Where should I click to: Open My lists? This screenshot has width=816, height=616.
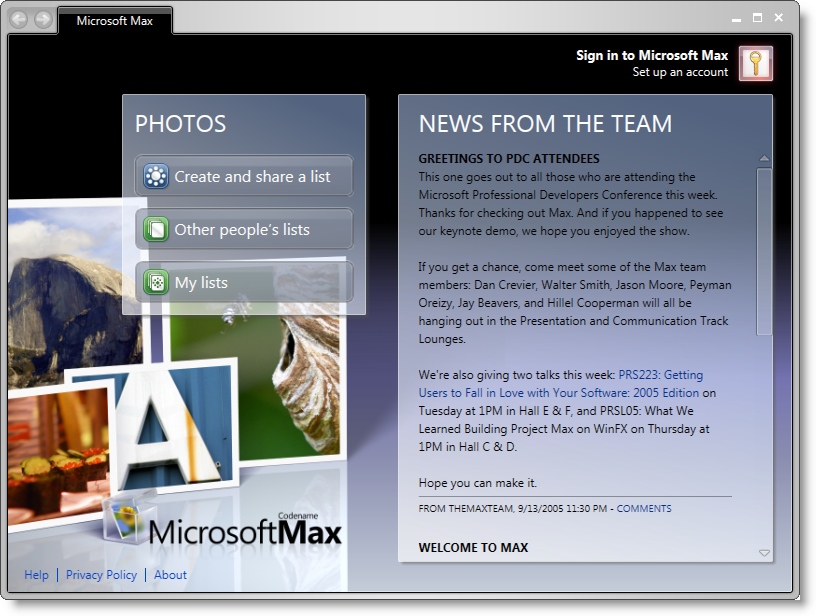point(201,283)
